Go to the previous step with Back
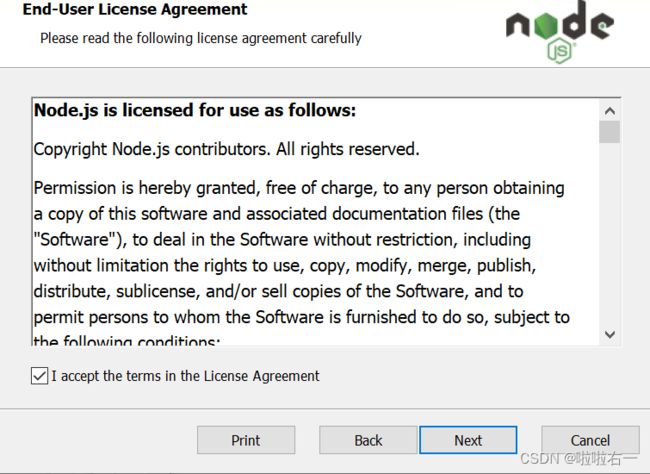650x474 pixels. [x=368, y=440]
